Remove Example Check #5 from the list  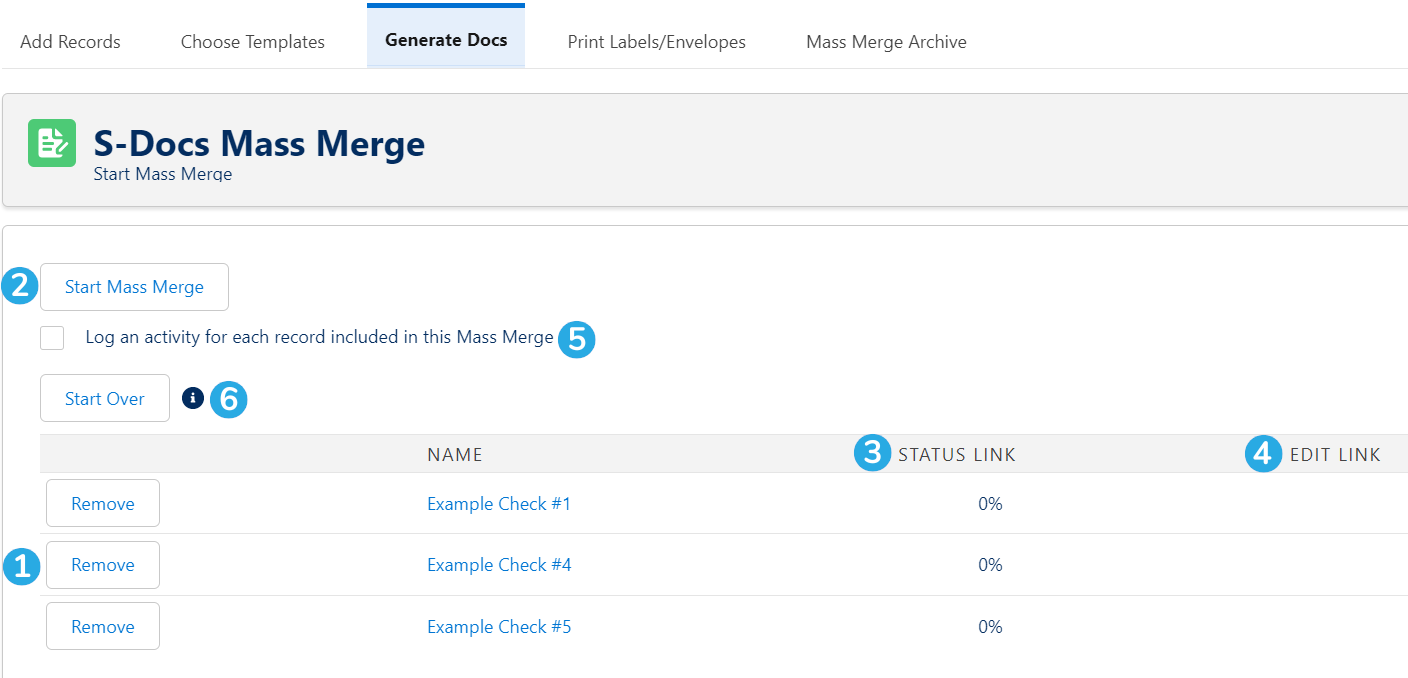click(x=103, y=626)
